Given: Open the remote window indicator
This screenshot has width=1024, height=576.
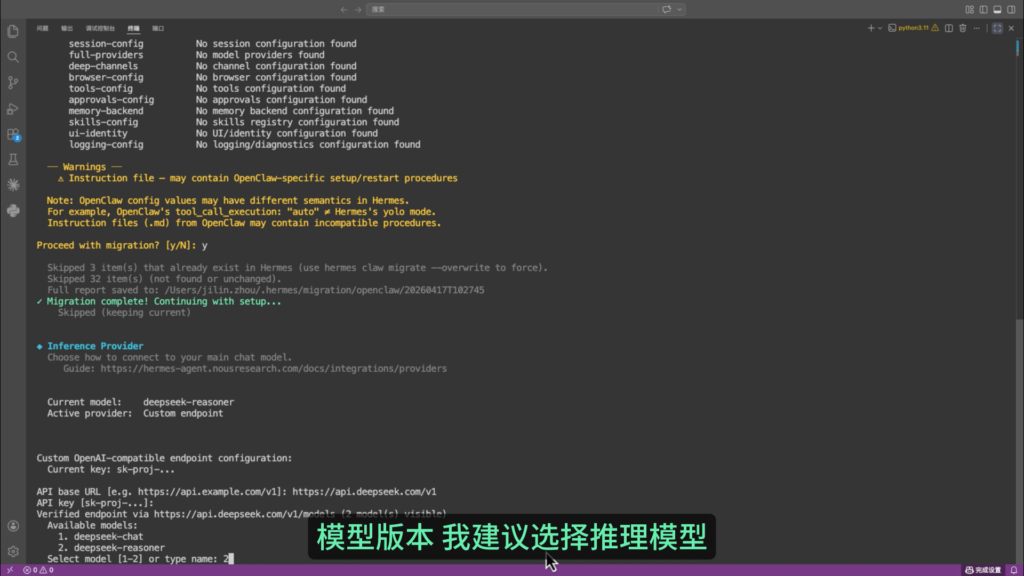Looking at the screenshot, I should [10, 570].
